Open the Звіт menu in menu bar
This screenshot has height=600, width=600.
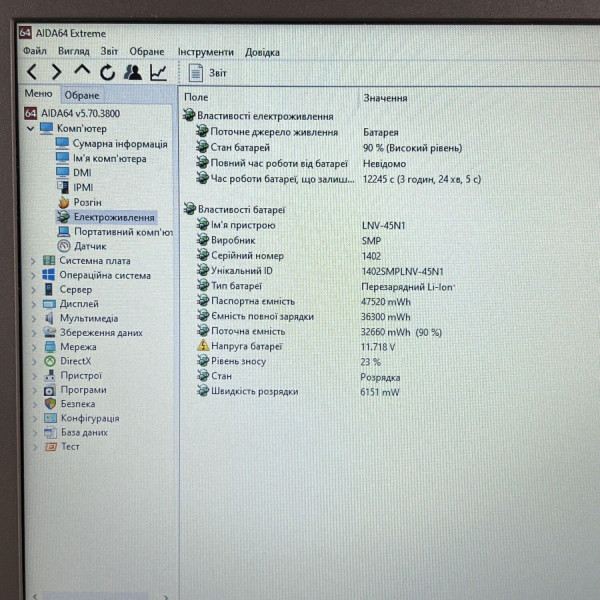(x=109, y=51)
